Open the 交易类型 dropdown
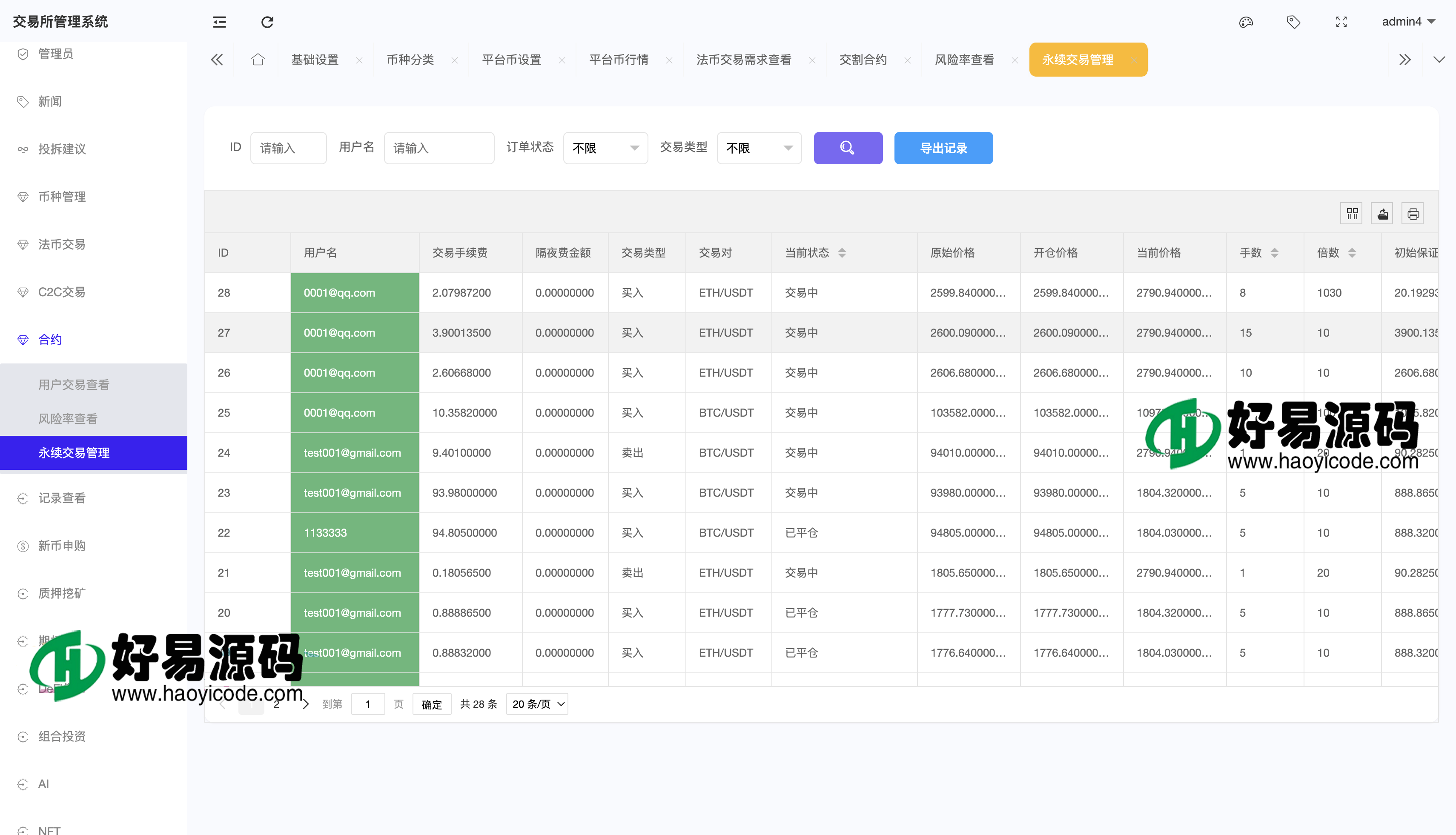1456x835 pixels. (758, 148)
